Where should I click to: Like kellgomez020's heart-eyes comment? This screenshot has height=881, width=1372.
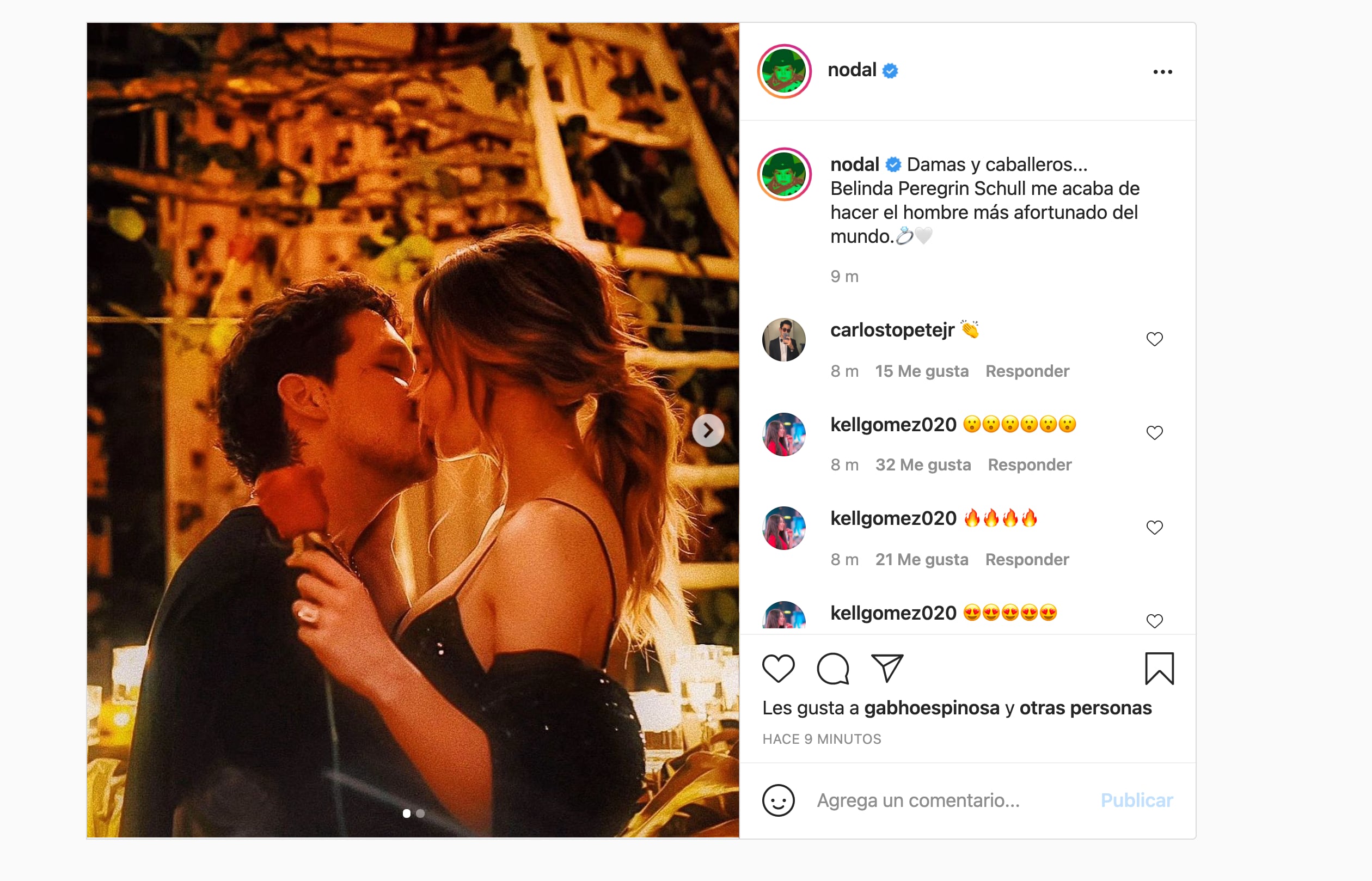pos(1154,621)
